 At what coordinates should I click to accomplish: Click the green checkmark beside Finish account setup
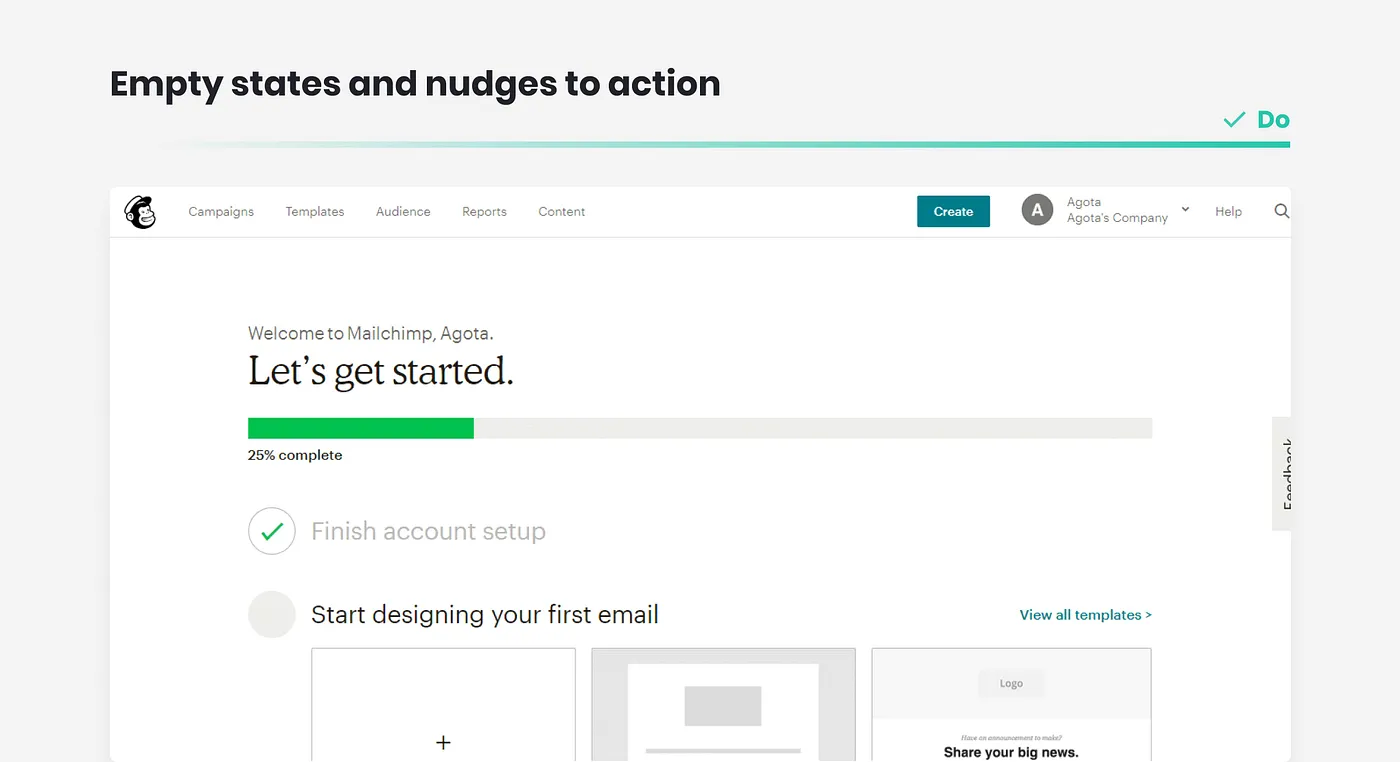pyautogui.click(x=272, y=531)
